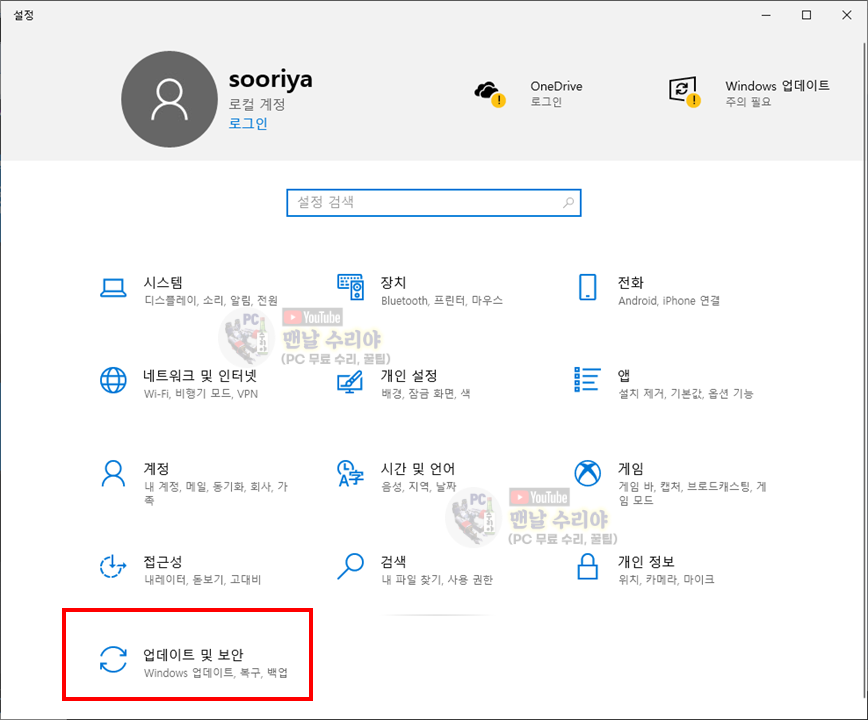Screen dimensions: 868x720
Task: Open the 개인 정보 padlock icon
Action: [x=587, y=566]
